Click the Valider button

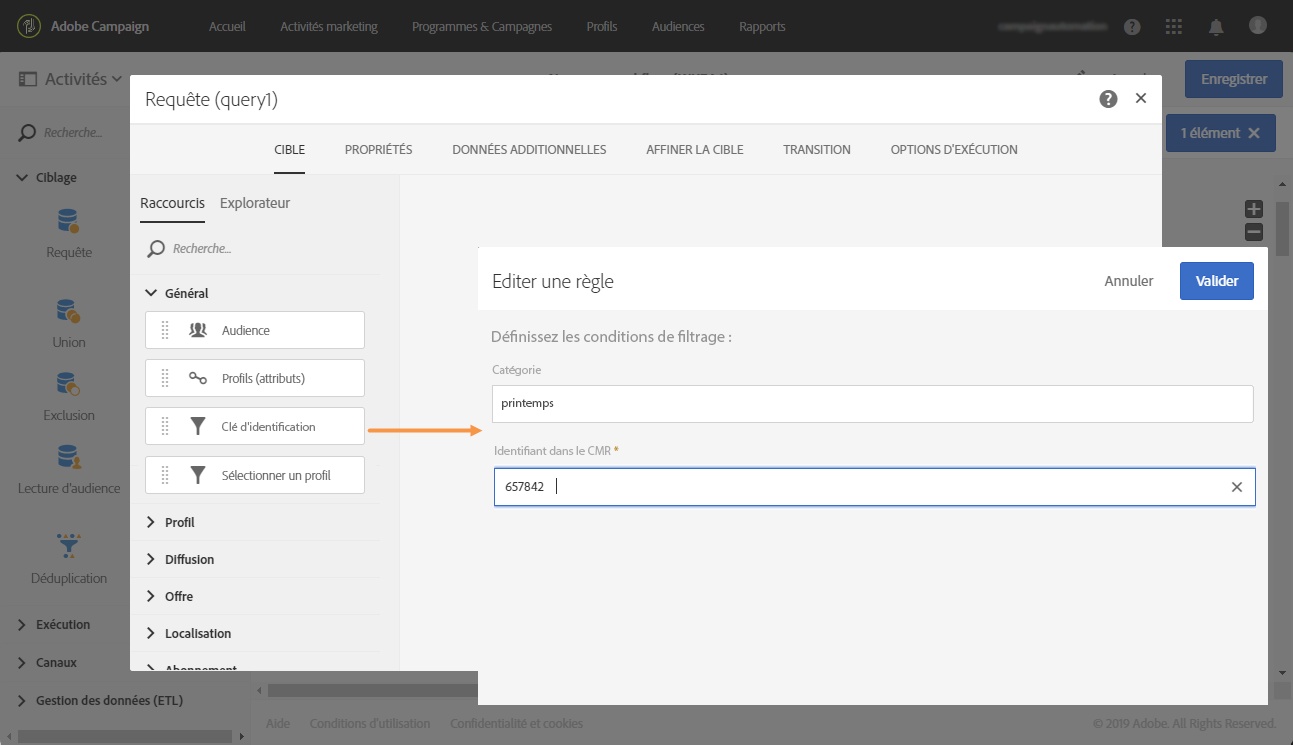click(x=1217, y=281)
